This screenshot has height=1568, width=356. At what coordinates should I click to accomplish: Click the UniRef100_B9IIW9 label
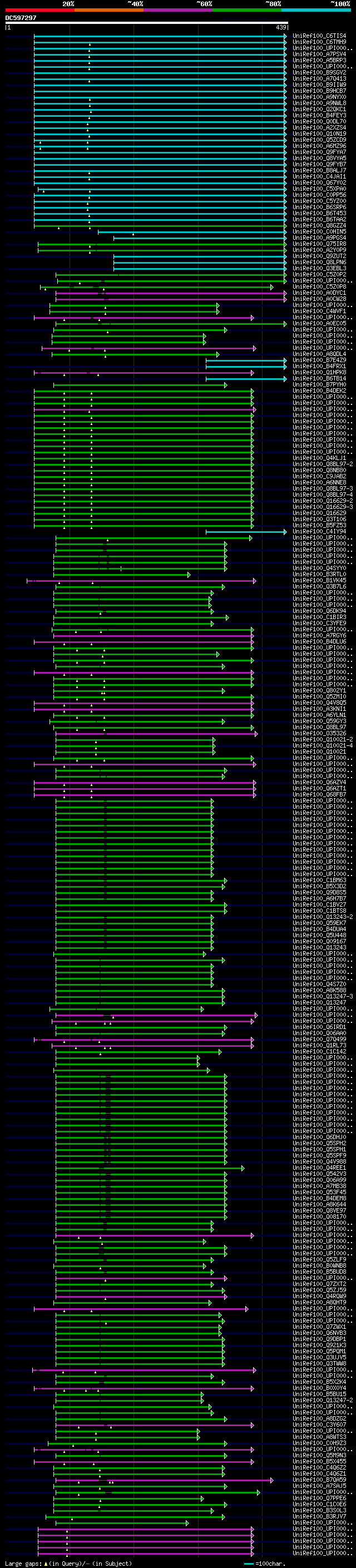[x=319, y=85]
